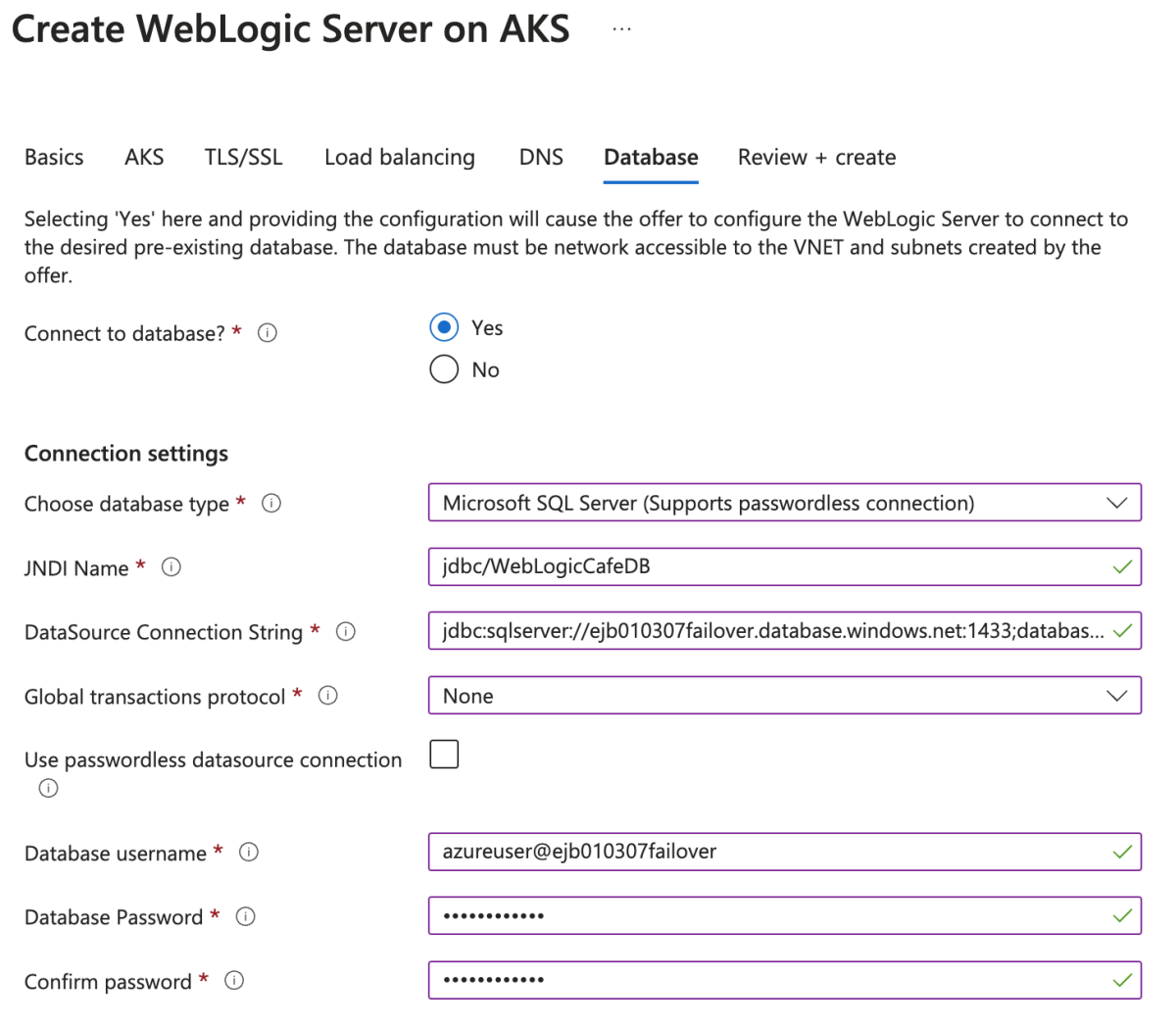Viewport: 1176px width, 1027px height.
Task: Open the ellipsis more options menu
Action: point(621,29)
